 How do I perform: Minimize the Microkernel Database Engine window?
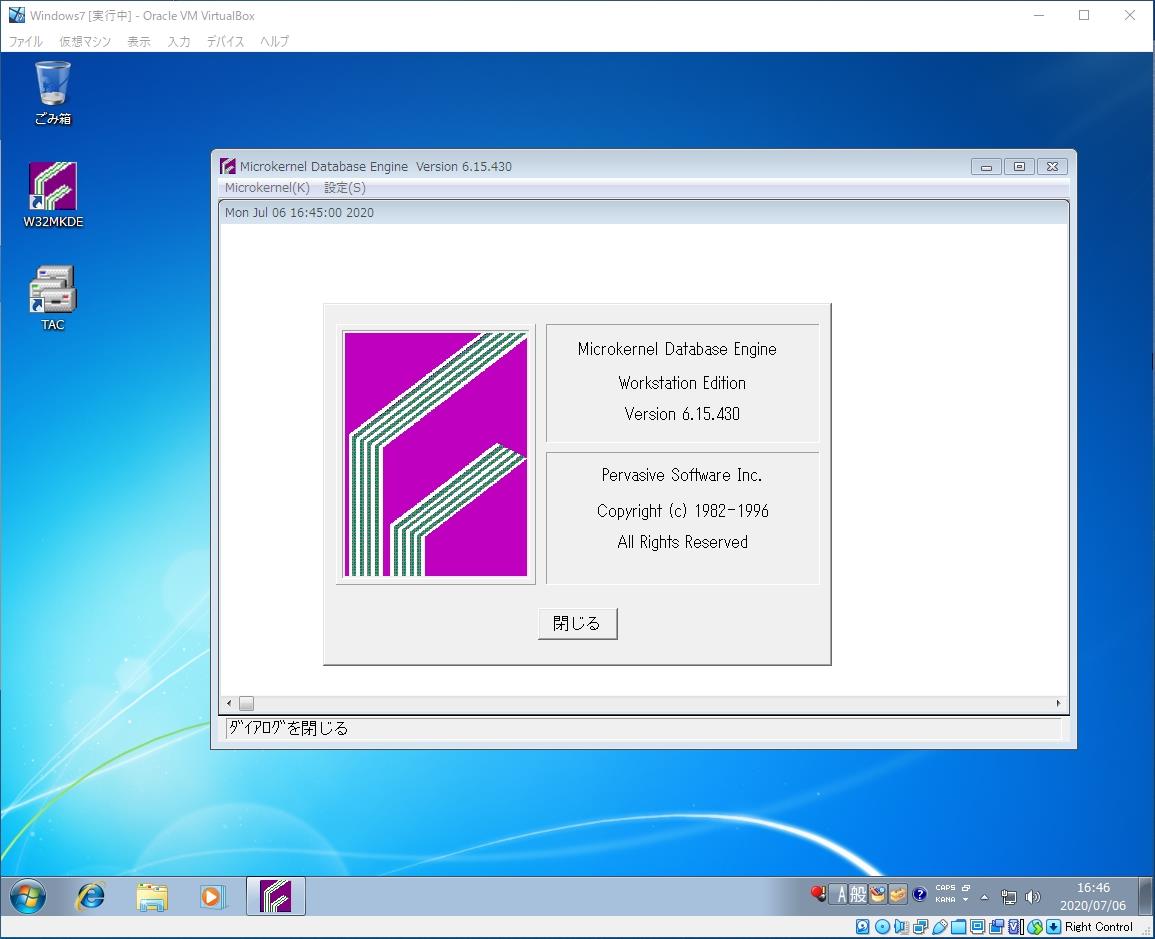(x=986, y=167)
